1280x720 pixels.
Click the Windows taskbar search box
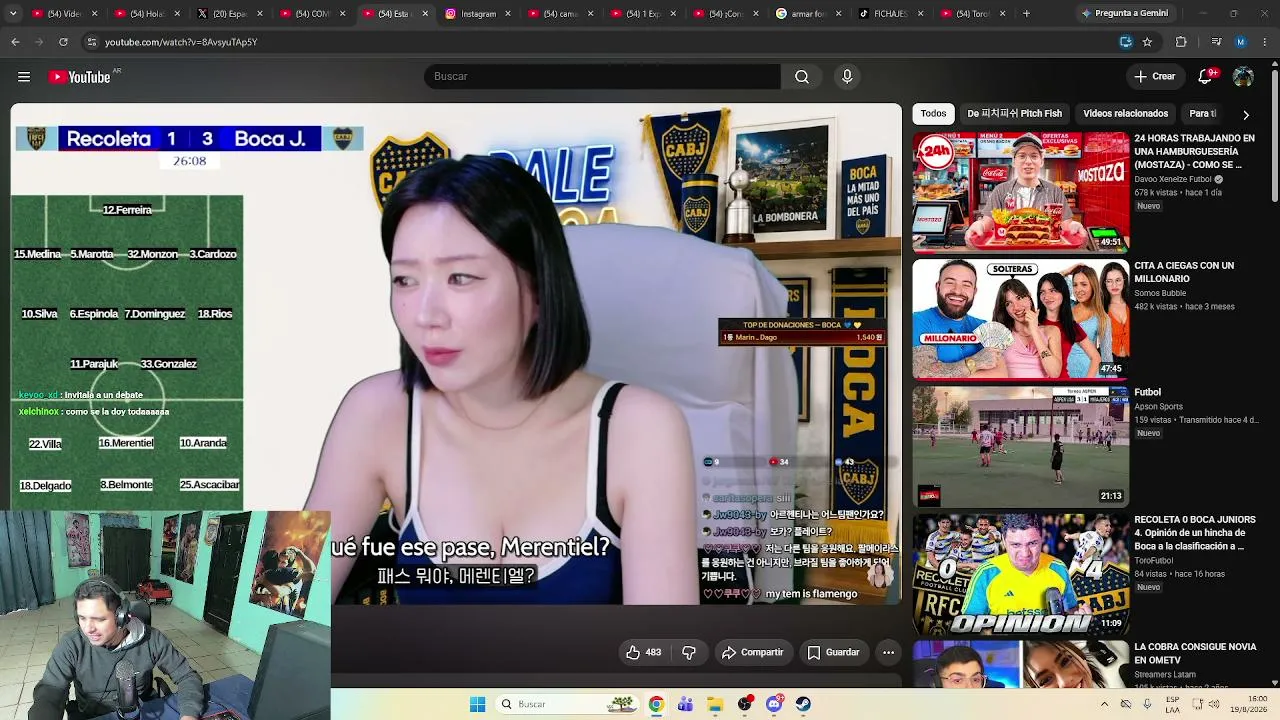pos(568,704)
